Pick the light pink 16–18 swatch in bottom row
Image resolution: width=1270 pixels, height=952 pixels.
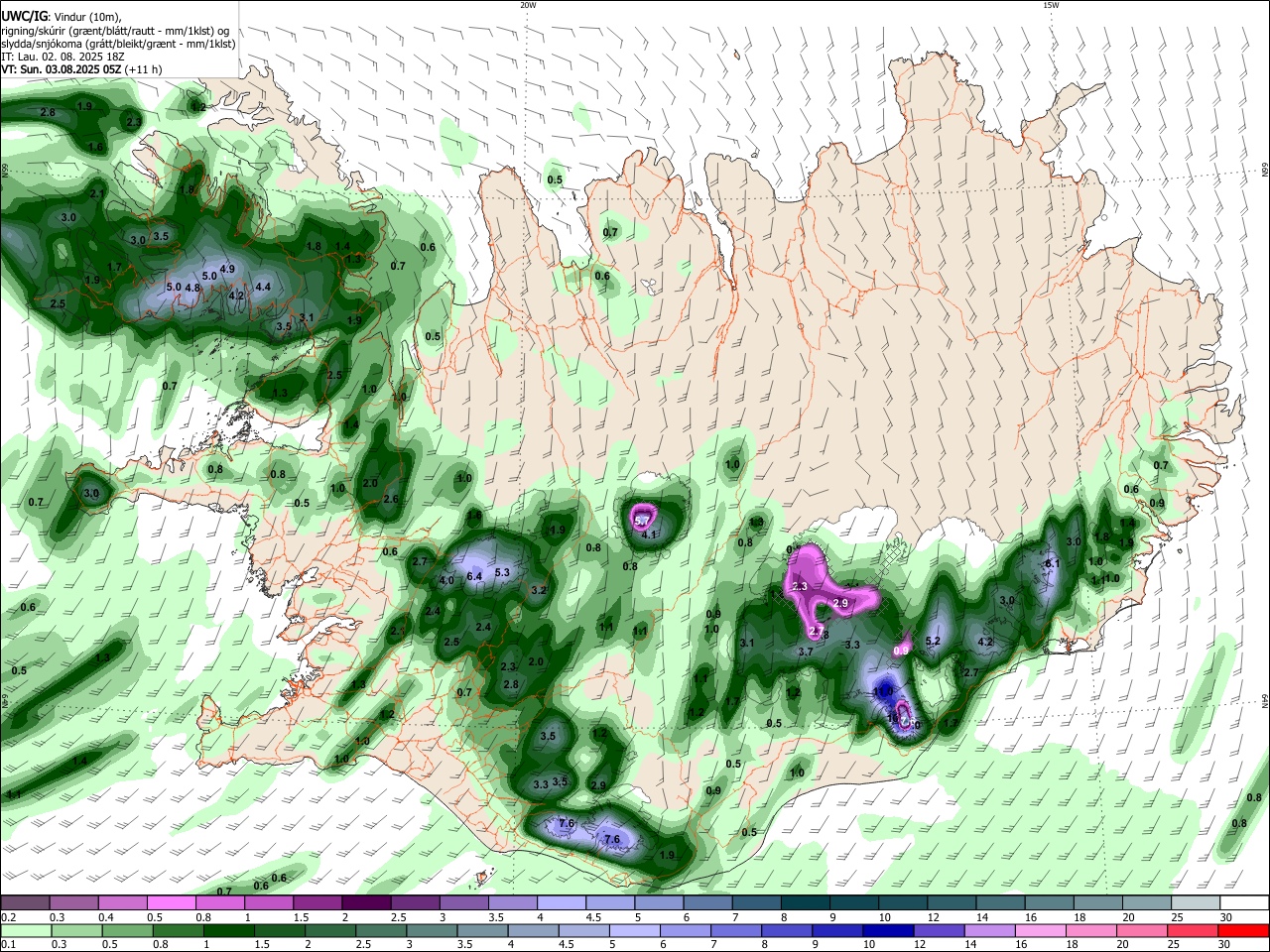[1042, 930]
